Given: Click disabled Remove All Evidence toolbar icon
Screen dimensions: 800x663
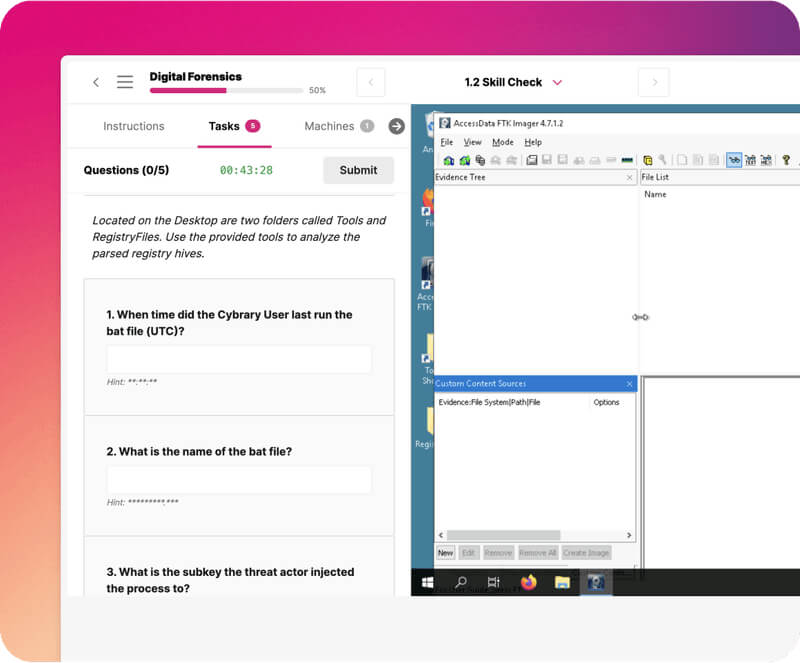Looking at the screenshot, I should (511, 160).
